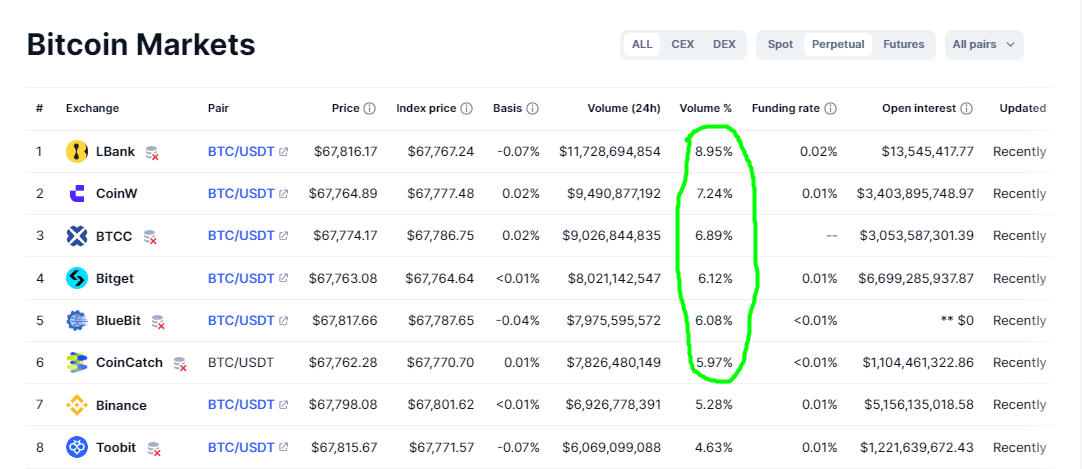Open the Binance exchange name link

point(121,406)
